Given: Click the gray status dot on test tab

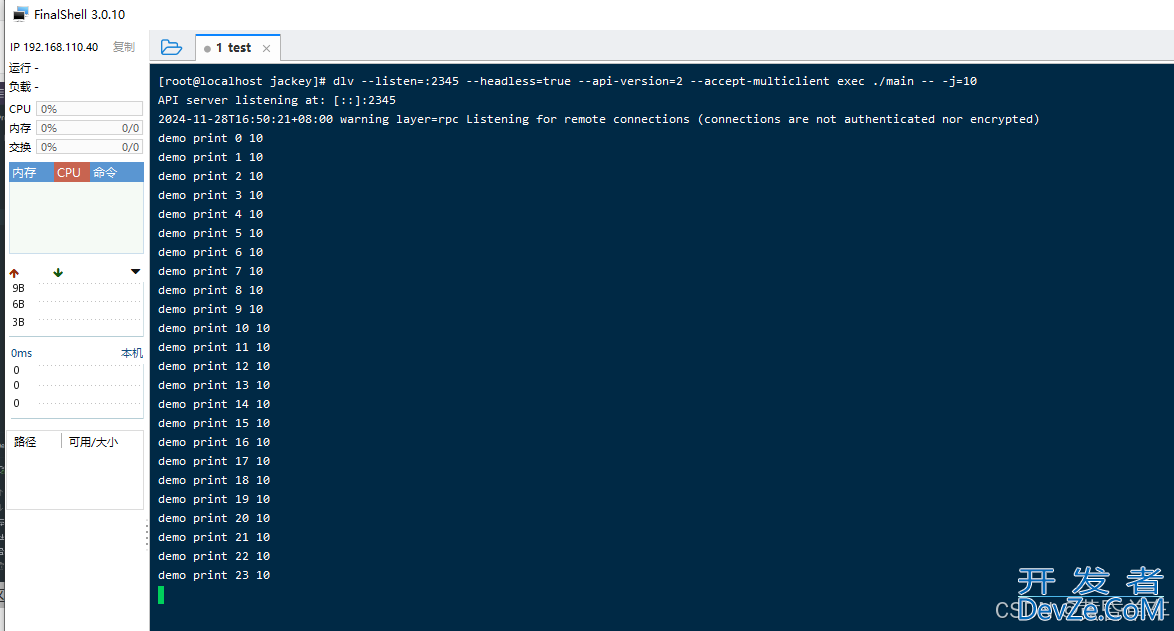Looking at the screenshot, I should point(207,49).
